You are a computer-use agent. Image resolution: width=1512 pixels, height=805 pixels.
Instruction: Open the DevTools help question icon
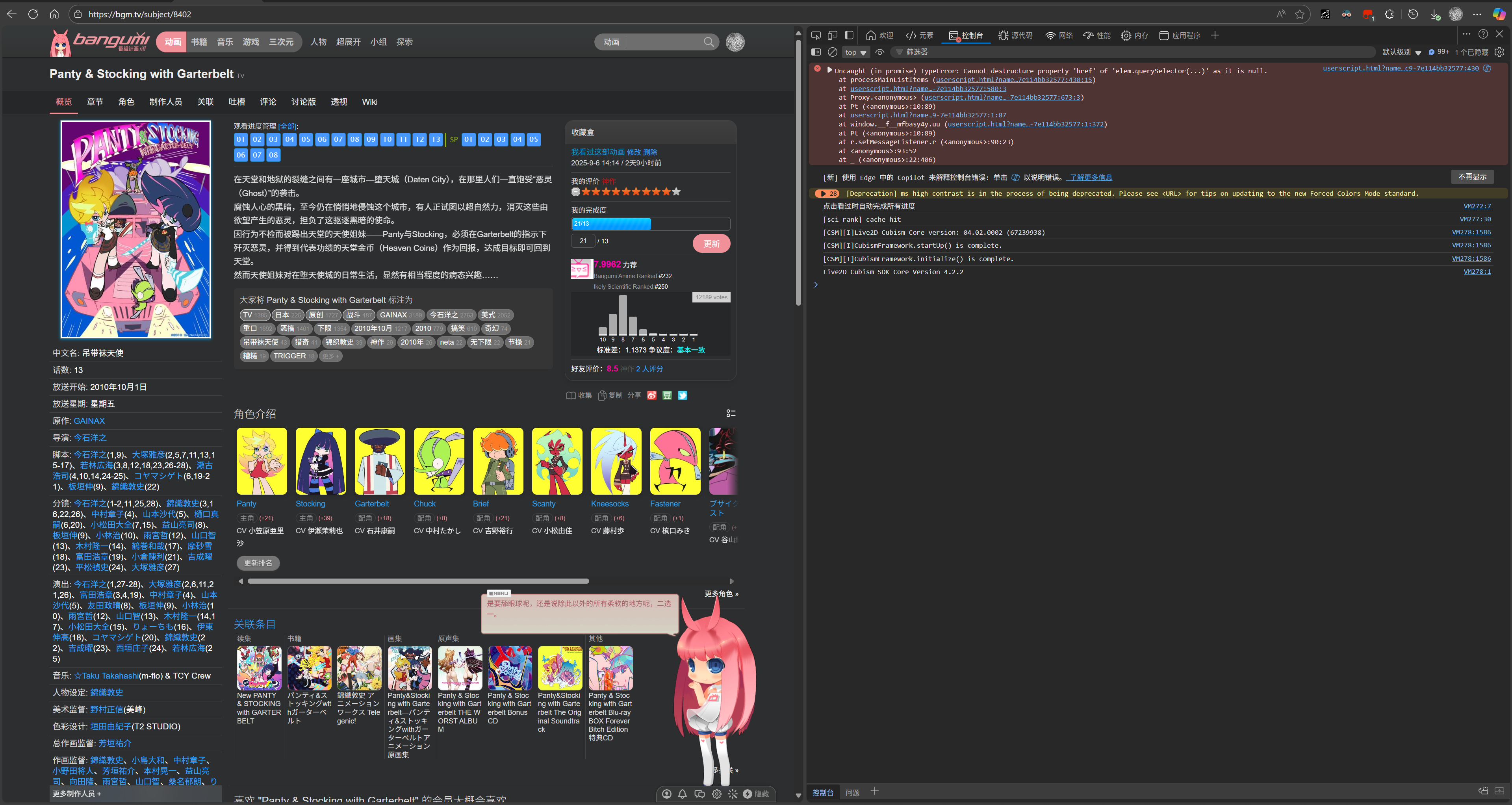(1482, 35)
